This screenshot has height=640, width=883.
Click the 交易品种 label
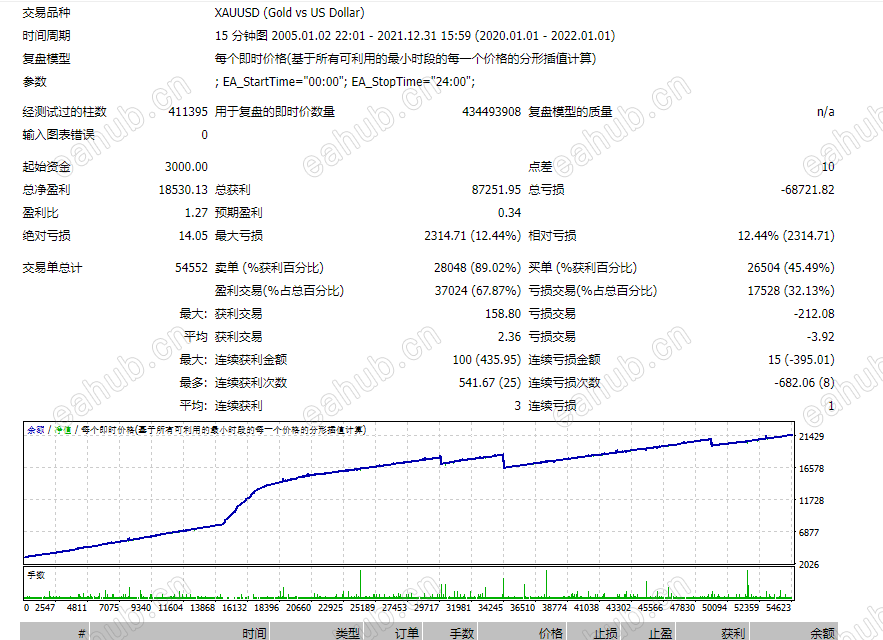(x=46, y=12)
